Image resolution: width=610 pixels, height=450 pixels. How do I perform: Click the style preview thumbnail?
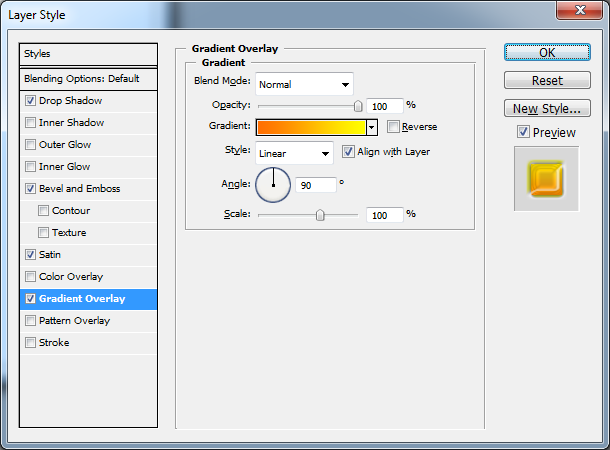546,179
